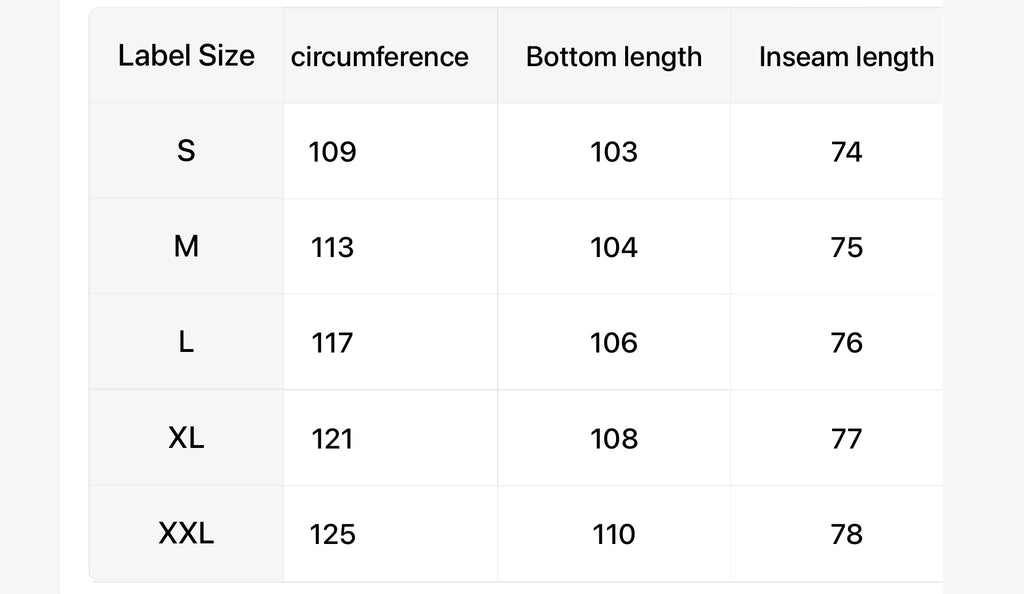1024x594 pixels.
Task: Select the XL size label cell
Action: [186, 438]
